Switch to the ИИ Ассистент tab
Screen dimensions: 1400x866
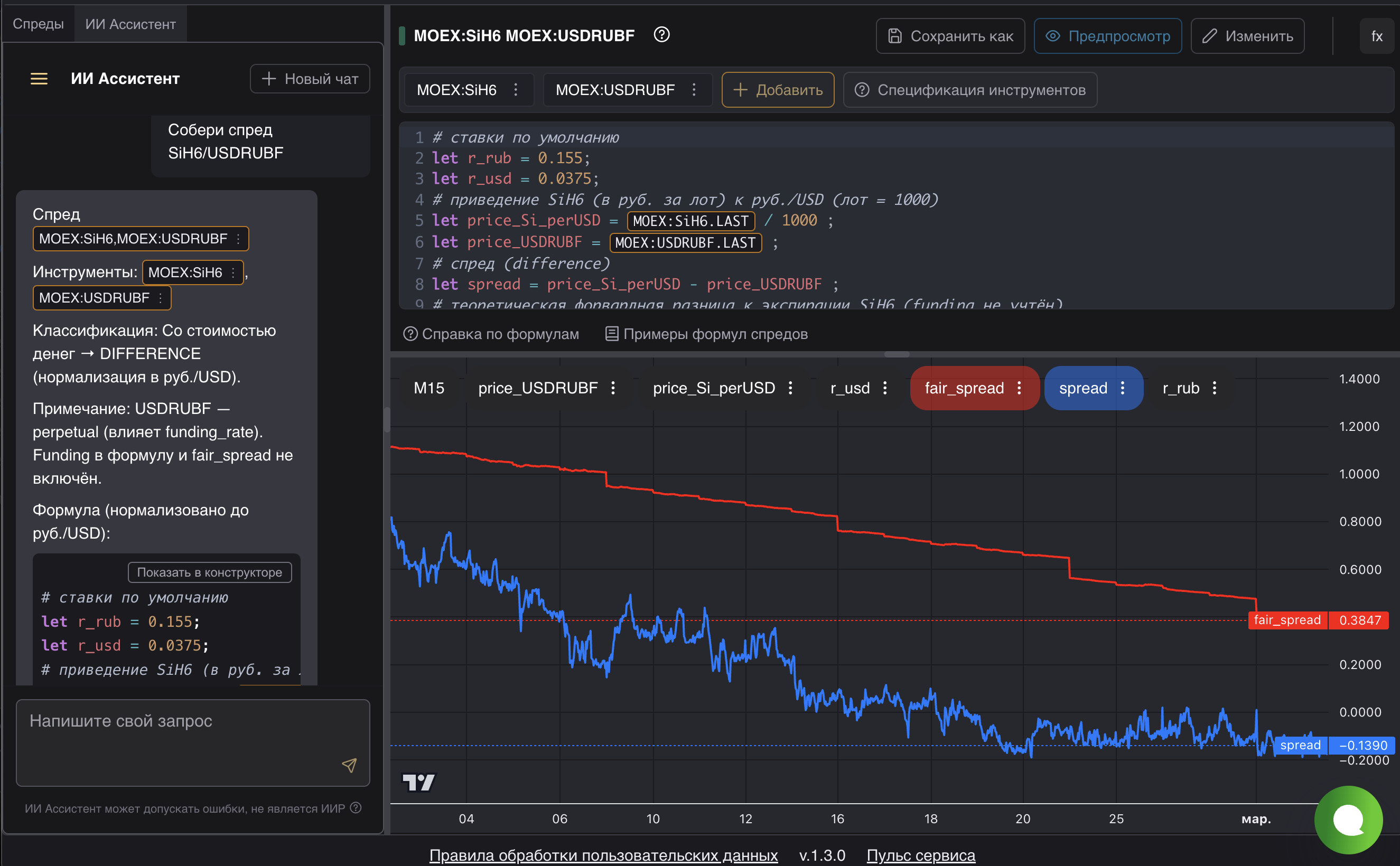tap(130, 24)
